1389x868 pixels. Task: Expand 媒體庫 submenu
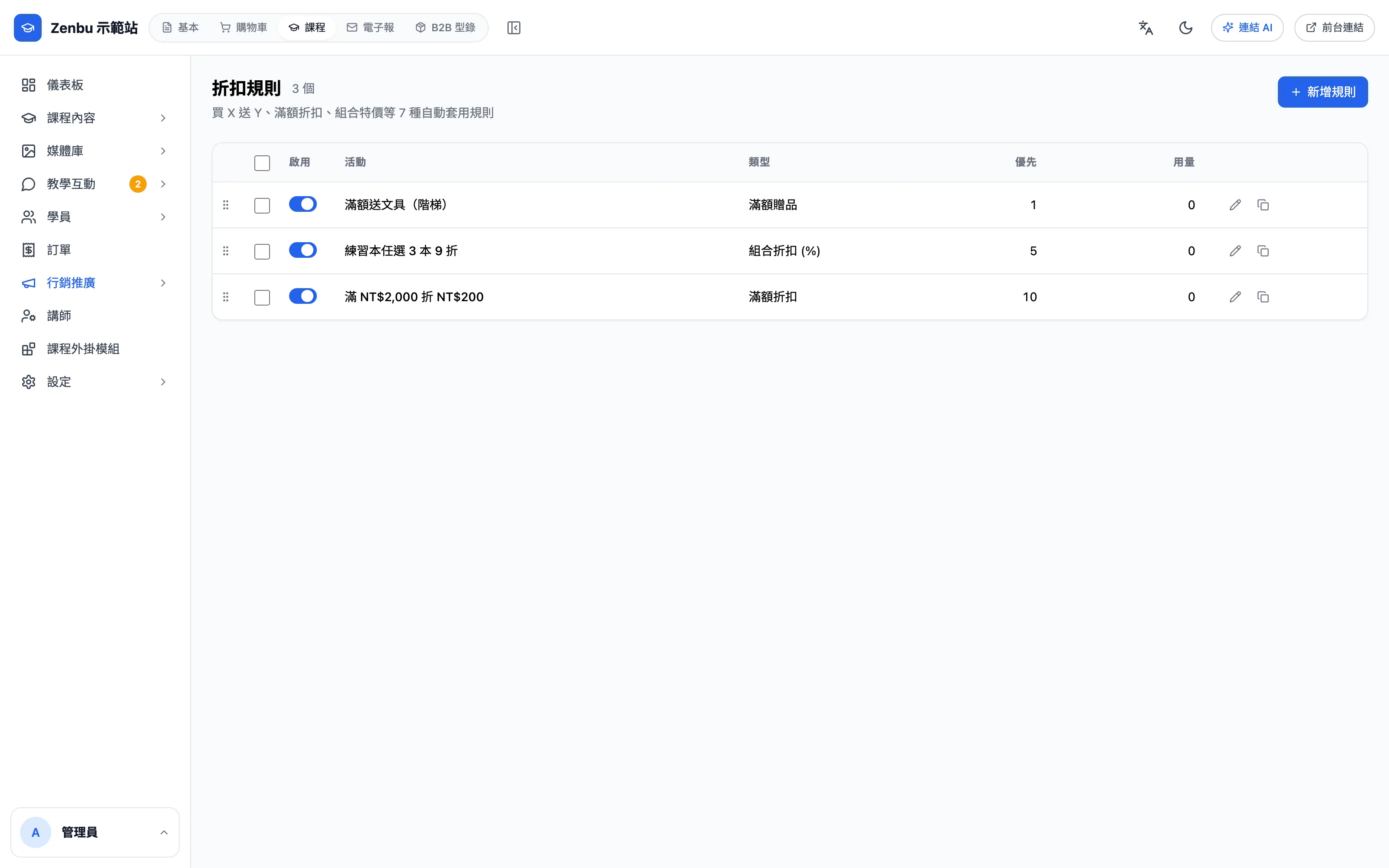point(163,151)
